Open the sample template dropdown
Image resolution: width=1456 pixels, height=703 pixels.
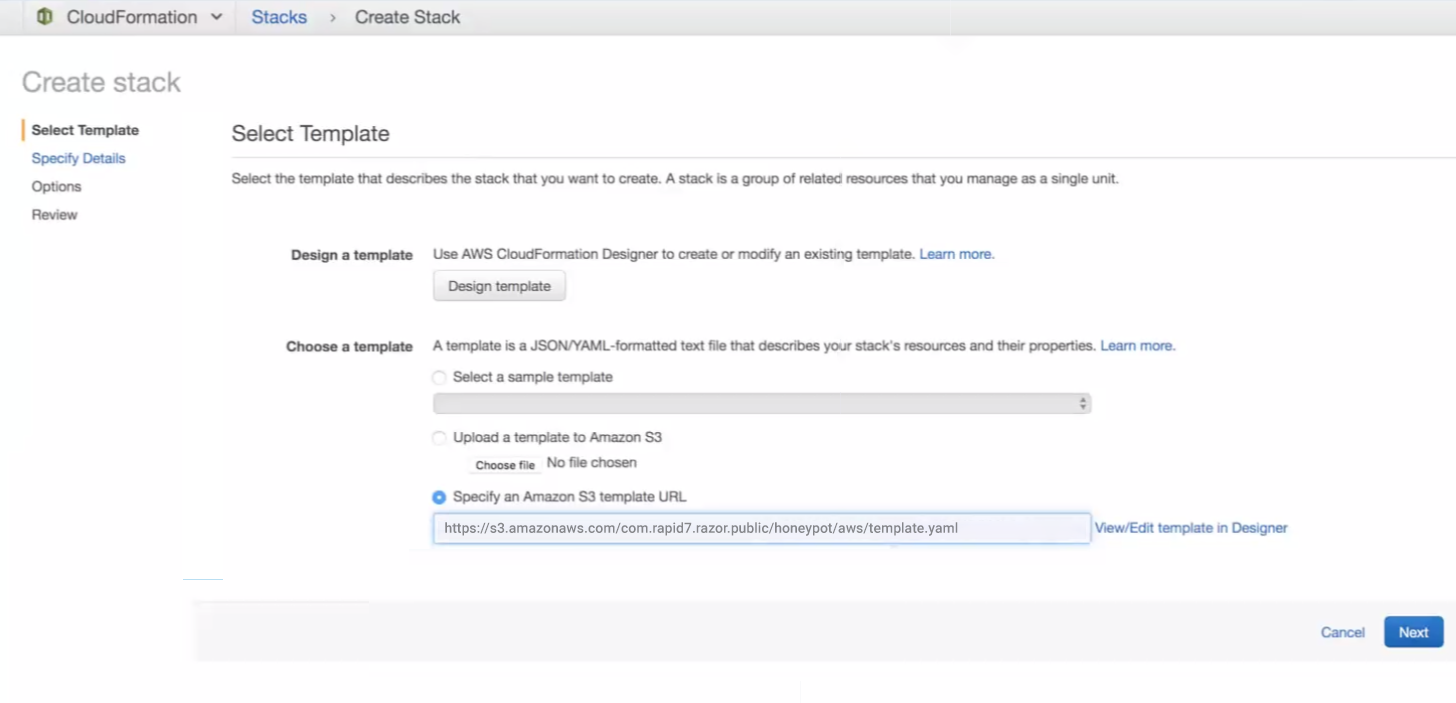click(x=761, y=403)
